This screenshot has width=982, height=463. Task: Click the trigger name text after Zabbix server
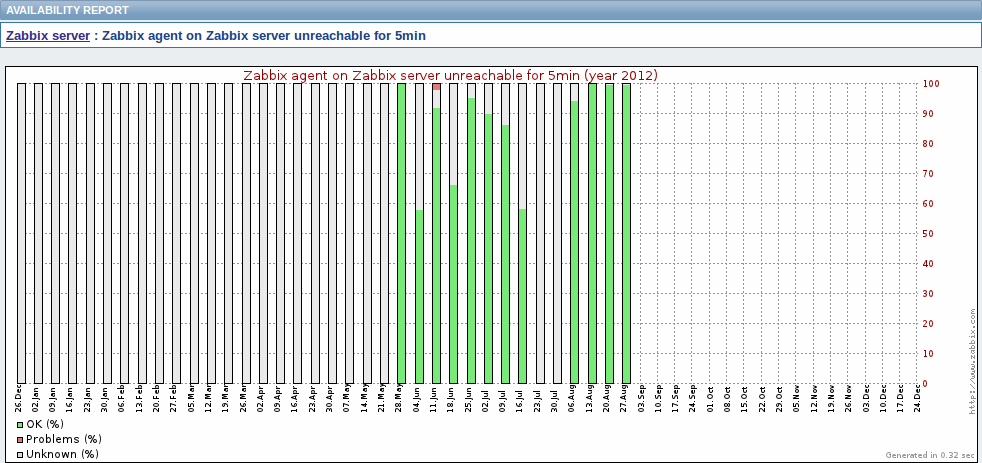(x=264, y=36)
